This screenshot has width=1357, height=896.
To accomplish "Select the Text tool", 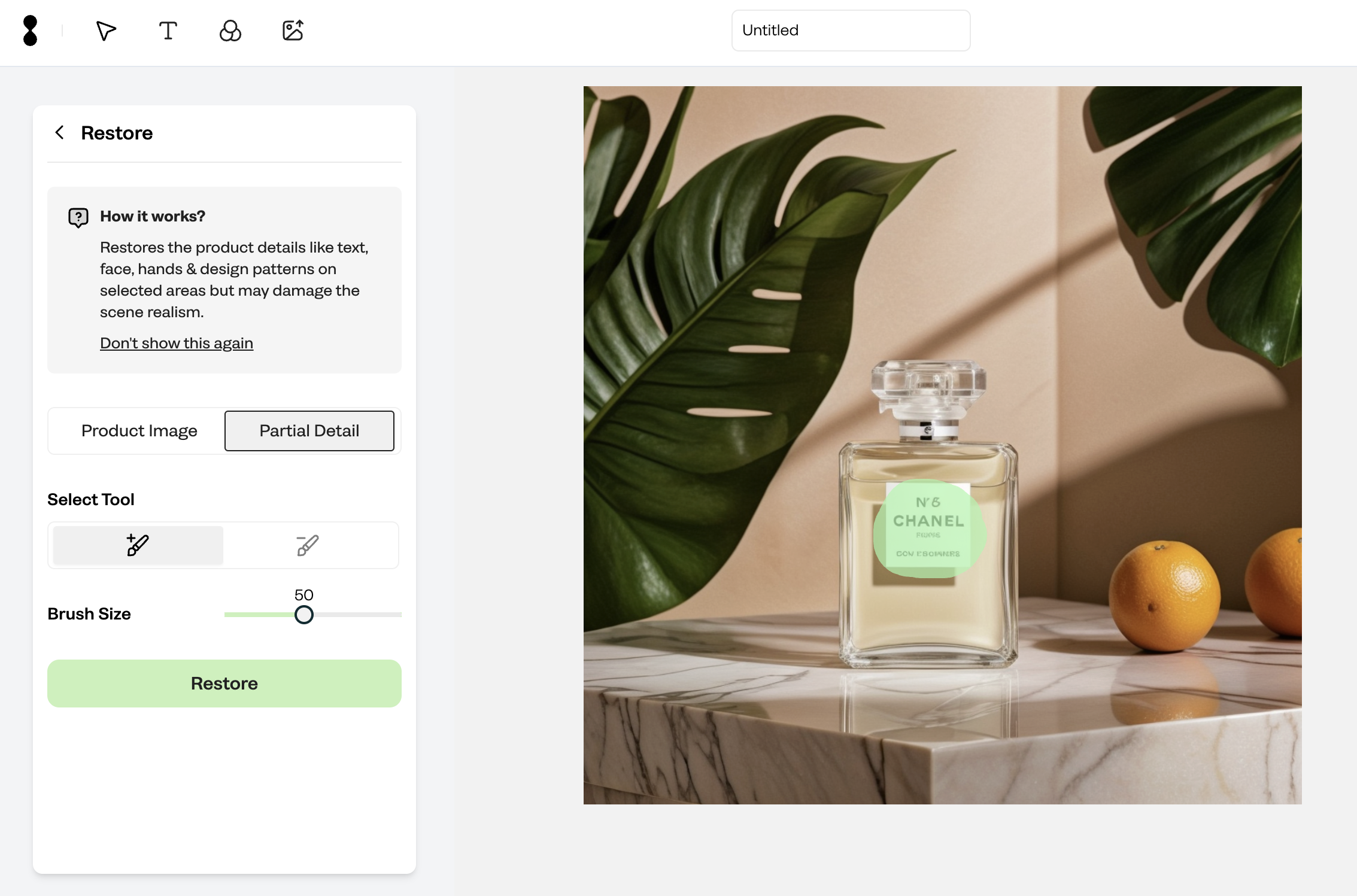I will [x=168, y=31].
